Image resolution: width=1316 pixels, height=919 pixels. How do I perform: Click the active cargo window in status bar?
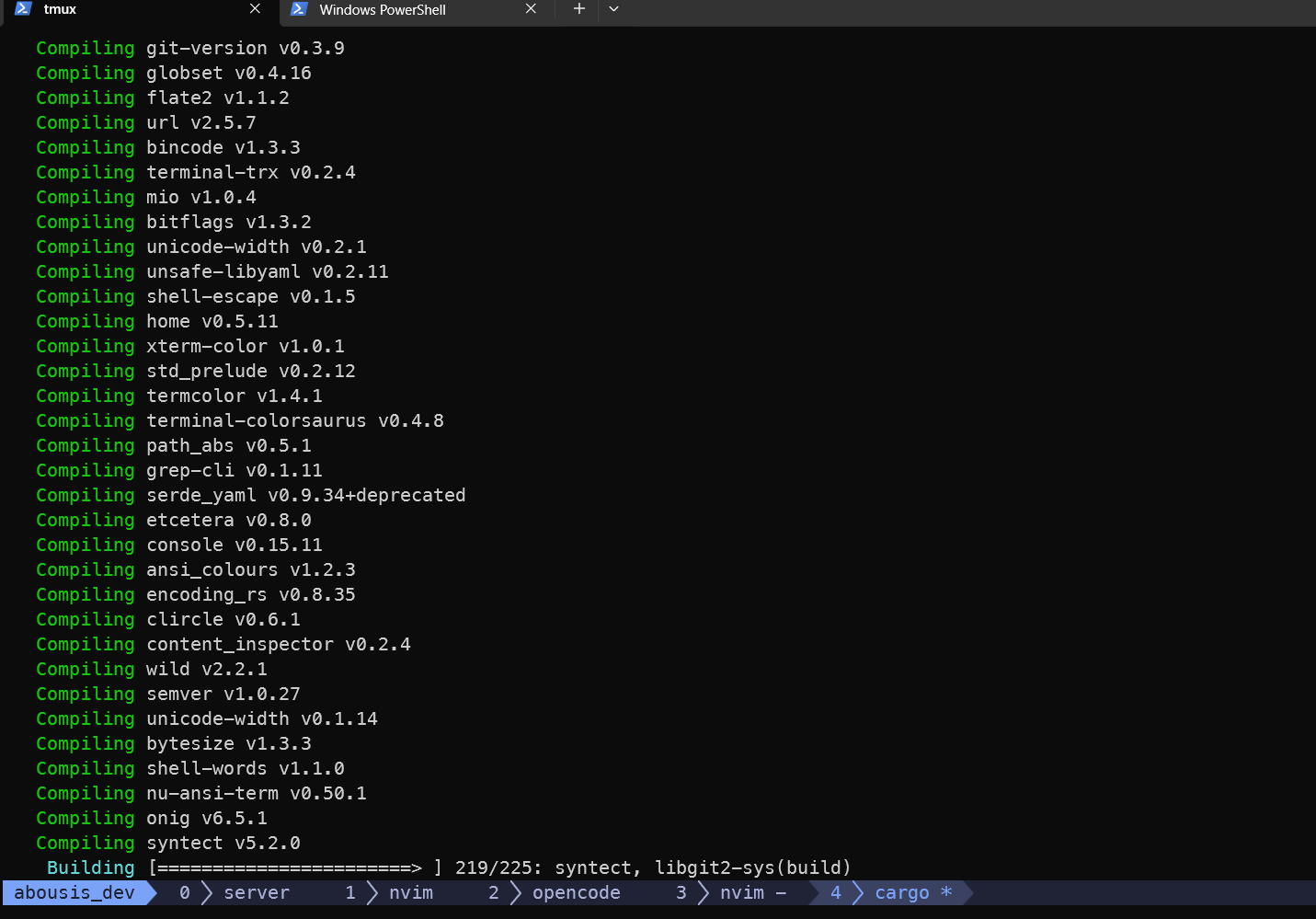(x=901, y=893)
